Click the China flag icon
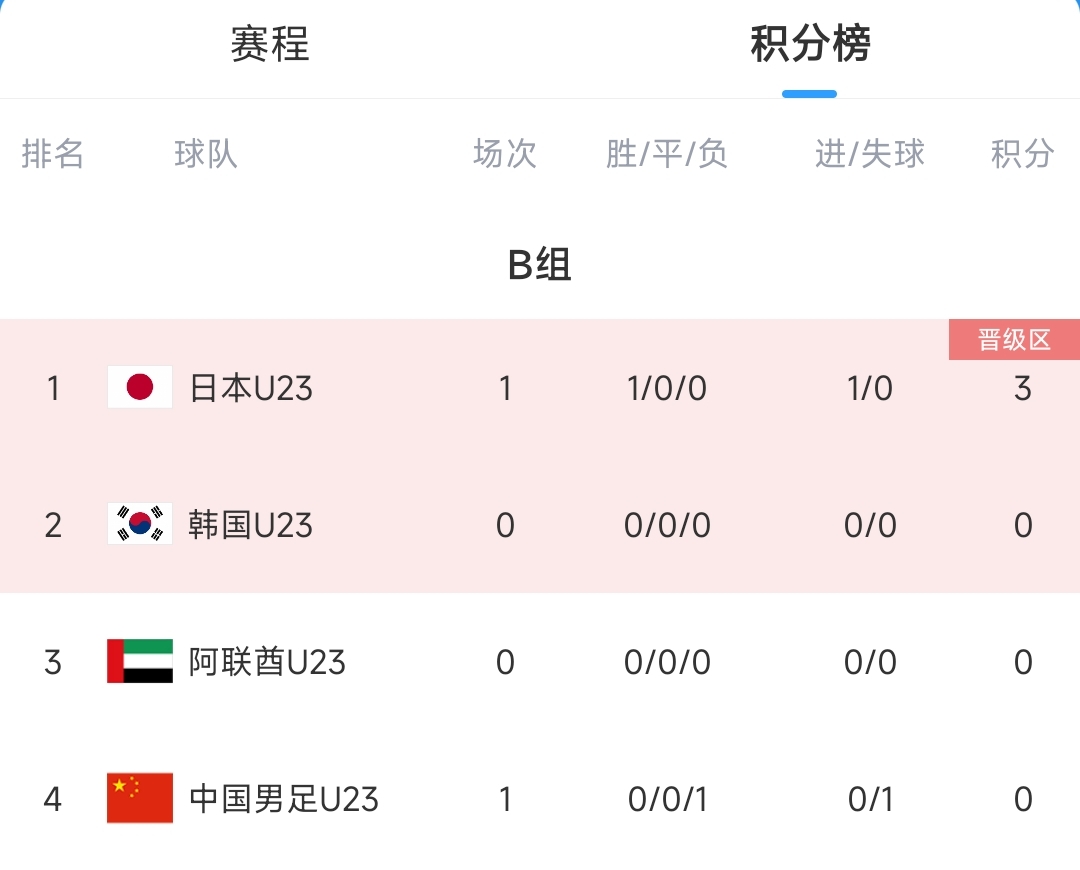 (x=140, y=798)
